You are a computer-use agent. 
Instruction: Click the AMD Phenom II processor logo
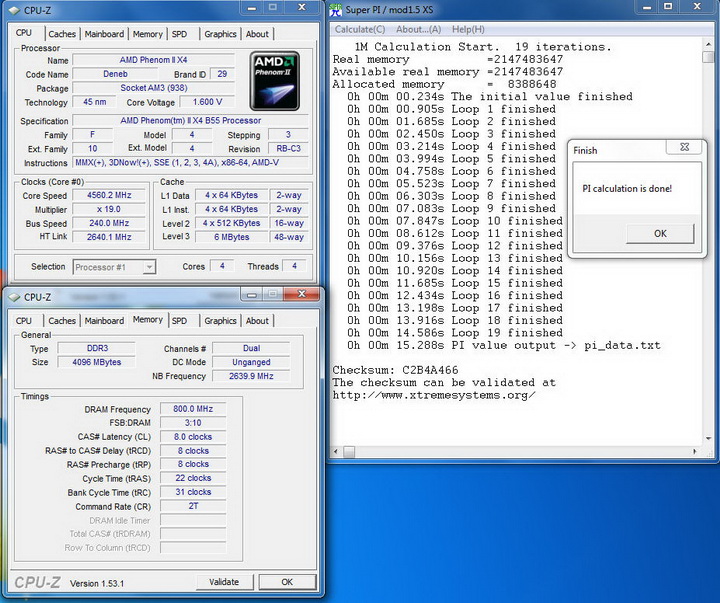click(x=275, y=81)
